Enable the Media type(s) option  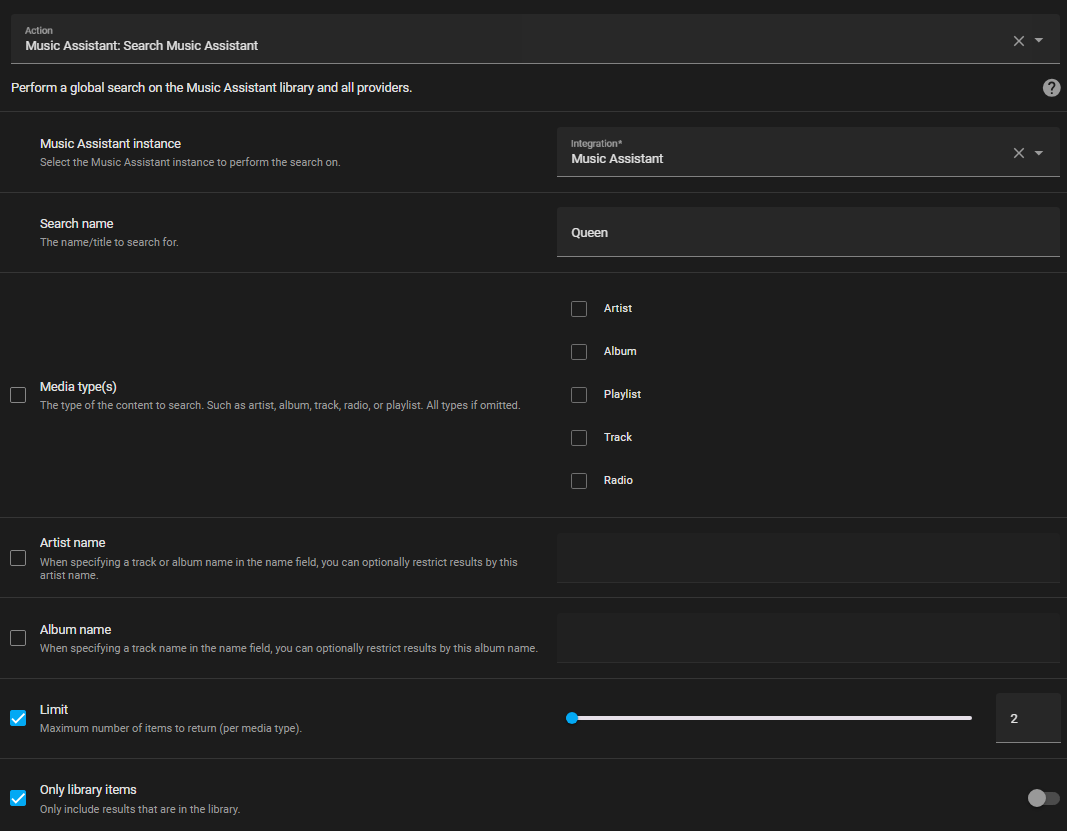coord(17,395)
